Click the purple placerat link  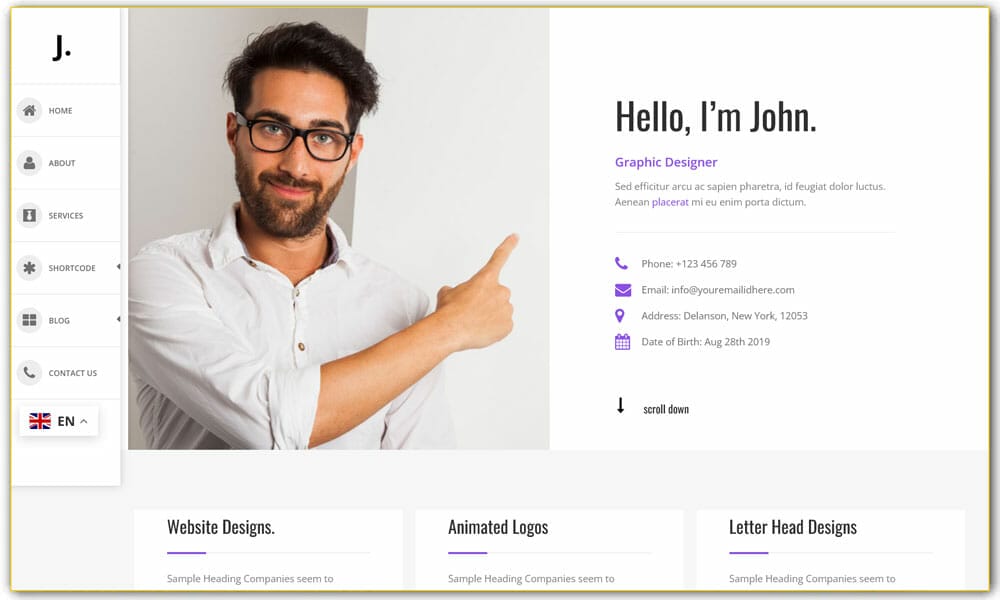tap(670, 202)
